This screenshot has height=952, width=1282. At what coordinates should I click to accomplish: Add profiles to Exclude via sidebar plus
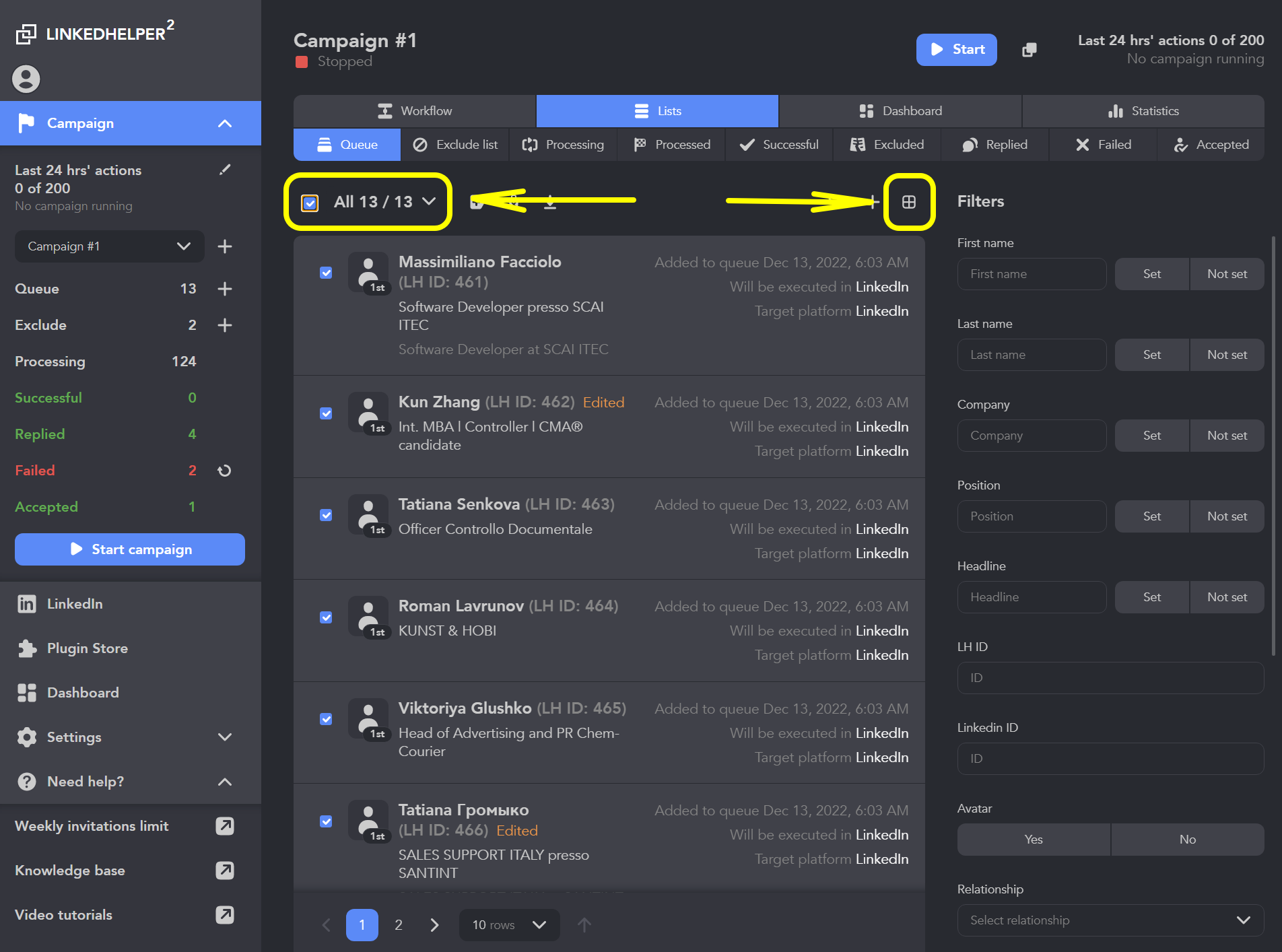pos(225,325)
